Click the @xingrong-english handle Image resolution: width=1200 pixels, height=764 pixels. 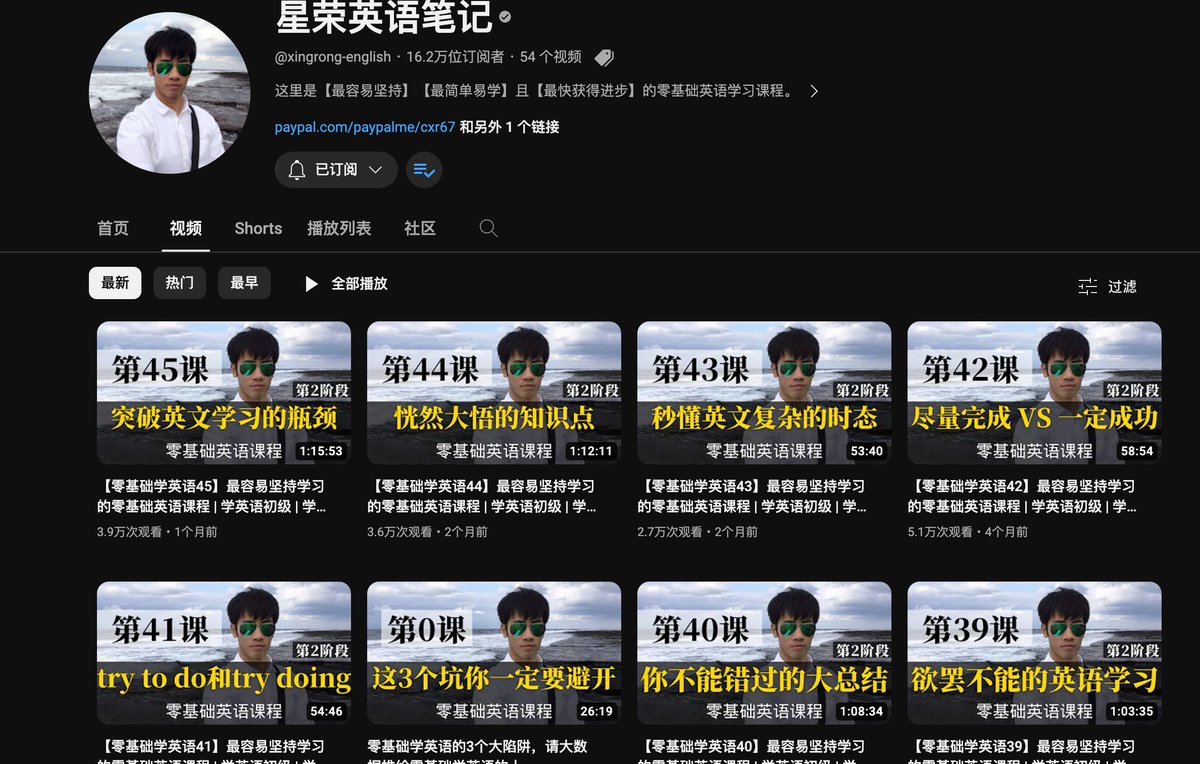[334, 57]
